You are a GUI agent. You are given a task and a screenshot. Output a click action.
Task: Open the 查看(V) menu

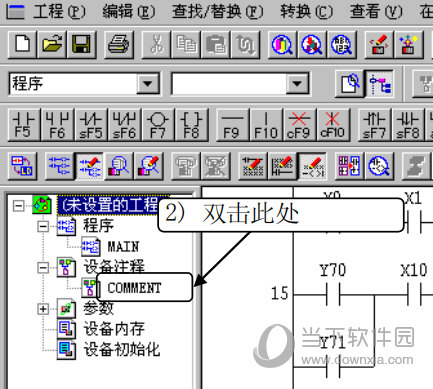tap(376, 12)
